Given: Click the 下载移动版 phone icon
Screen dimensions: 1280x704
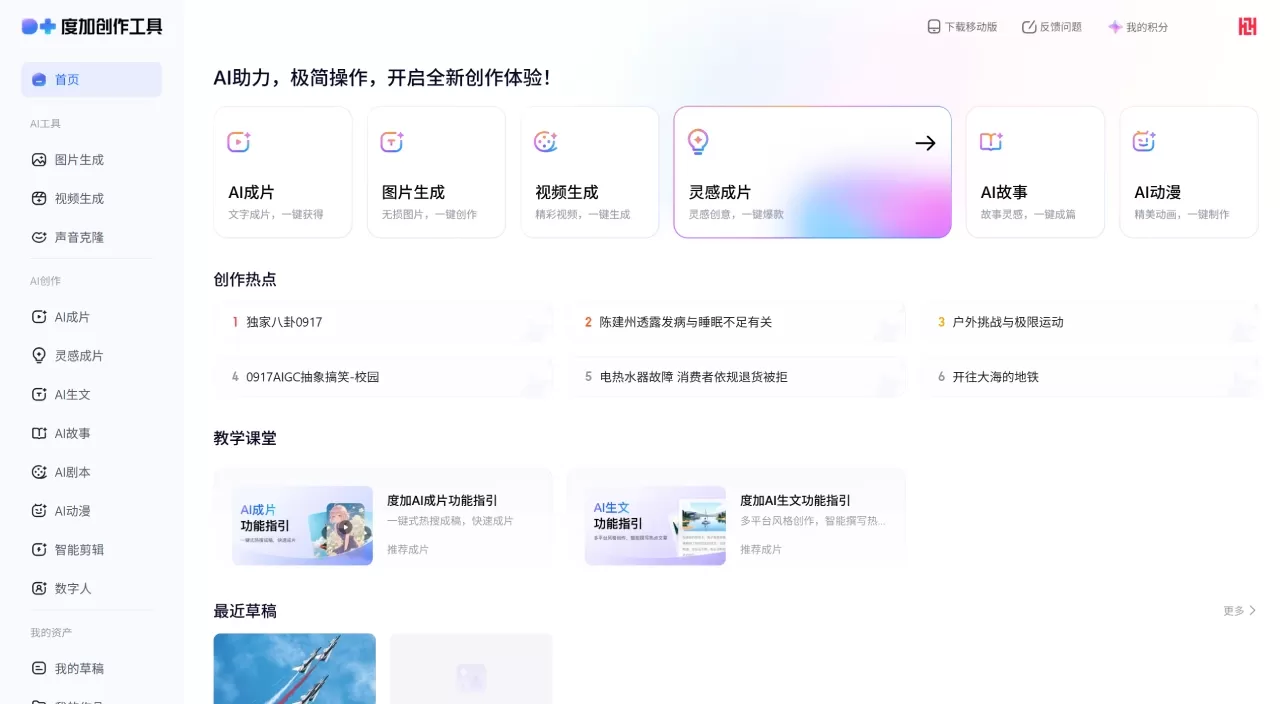Looking at the screenshot, I should point(934,27).
